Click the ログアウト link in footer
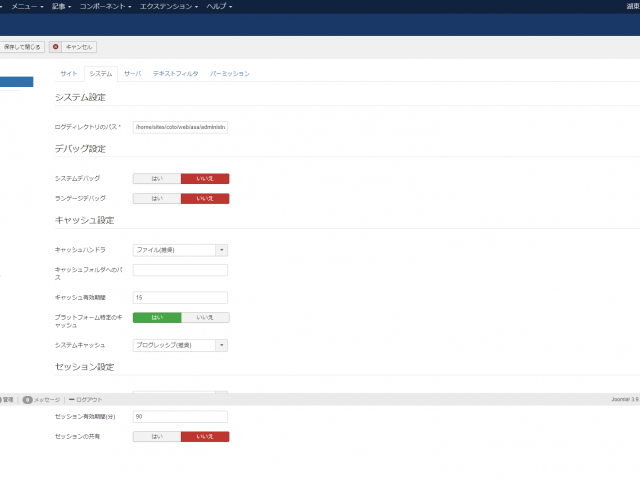This screenshot has height=480, width=640. click(86, 400)
